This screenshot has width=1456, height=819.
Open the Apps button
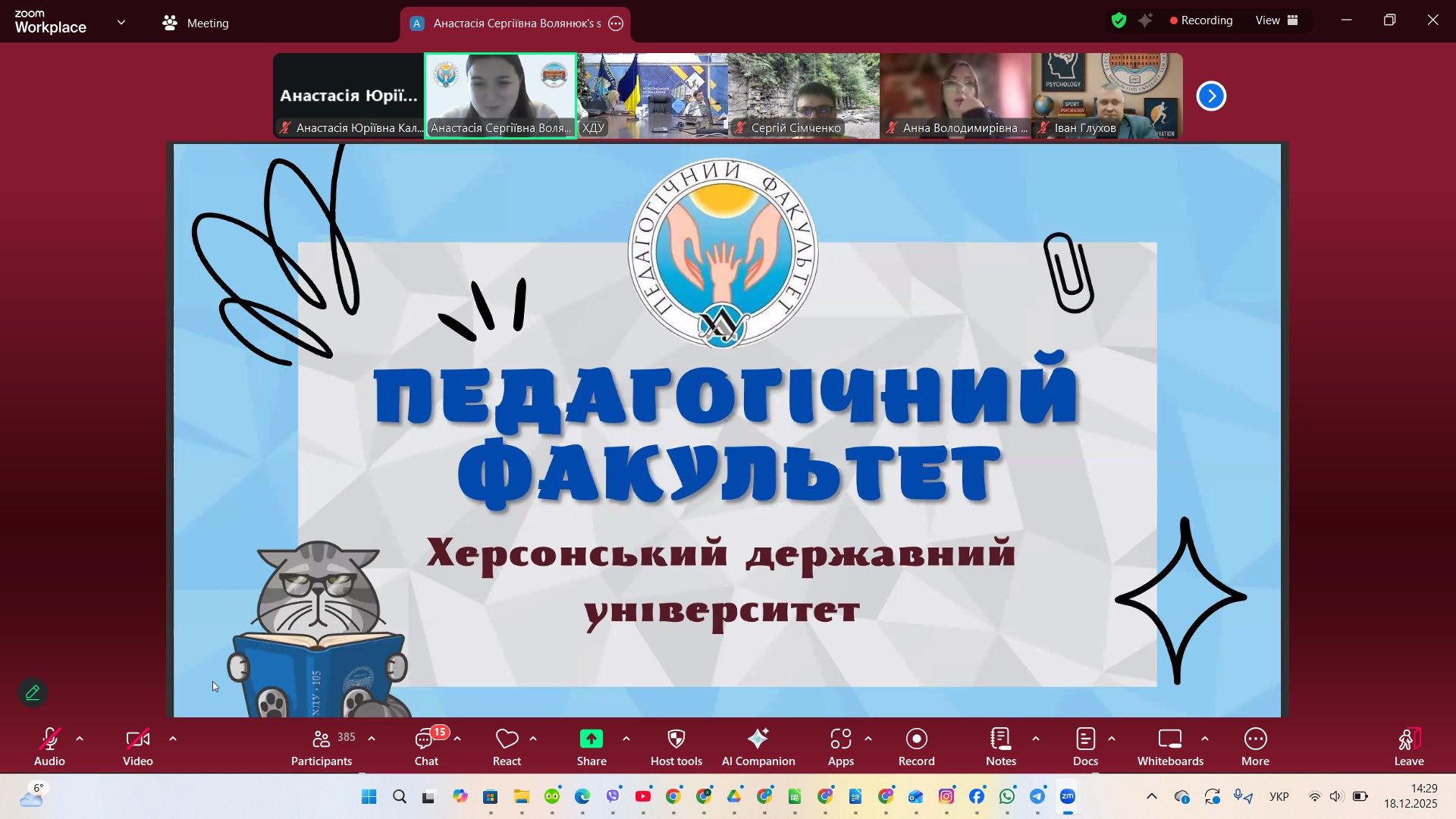tap(840, 747)
